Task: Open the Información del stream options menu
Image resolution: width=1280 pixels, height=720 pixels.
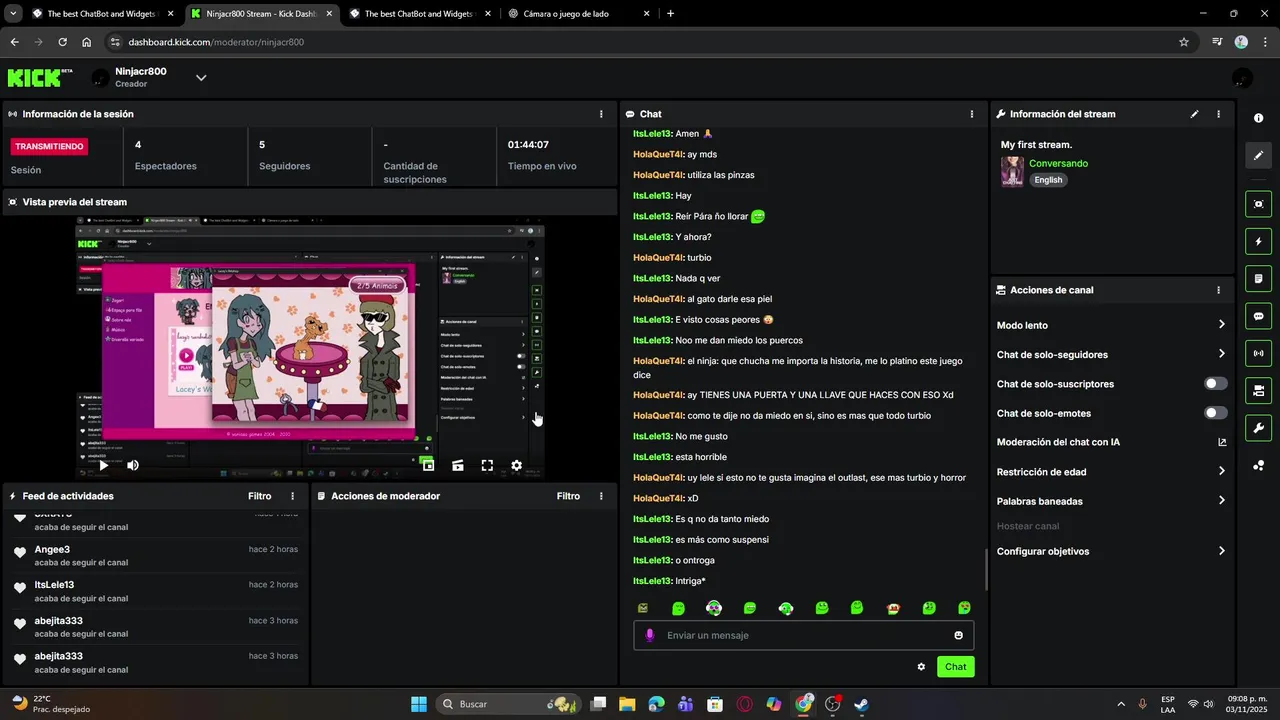Action: 1218,114
